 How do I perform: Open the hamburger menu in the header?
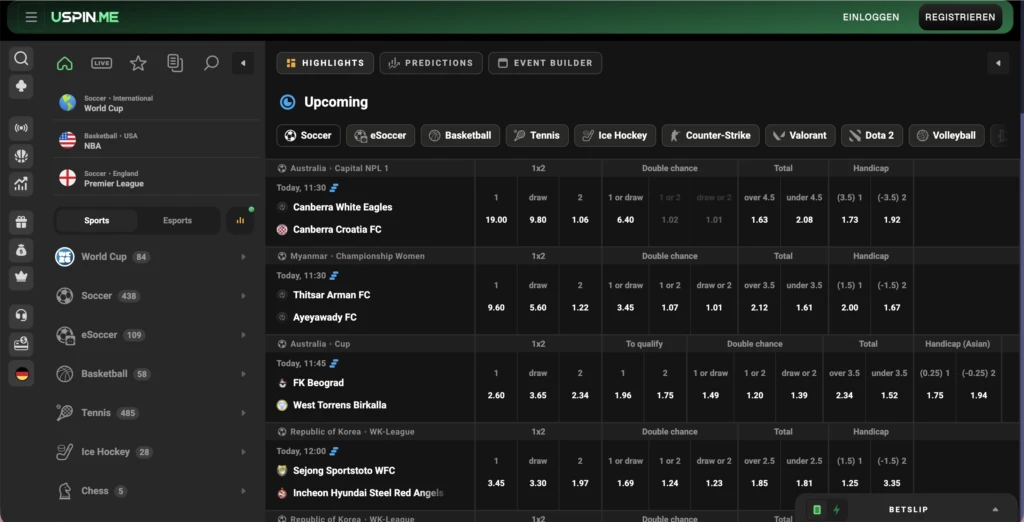pyautogui.click(x=31, y=17)
